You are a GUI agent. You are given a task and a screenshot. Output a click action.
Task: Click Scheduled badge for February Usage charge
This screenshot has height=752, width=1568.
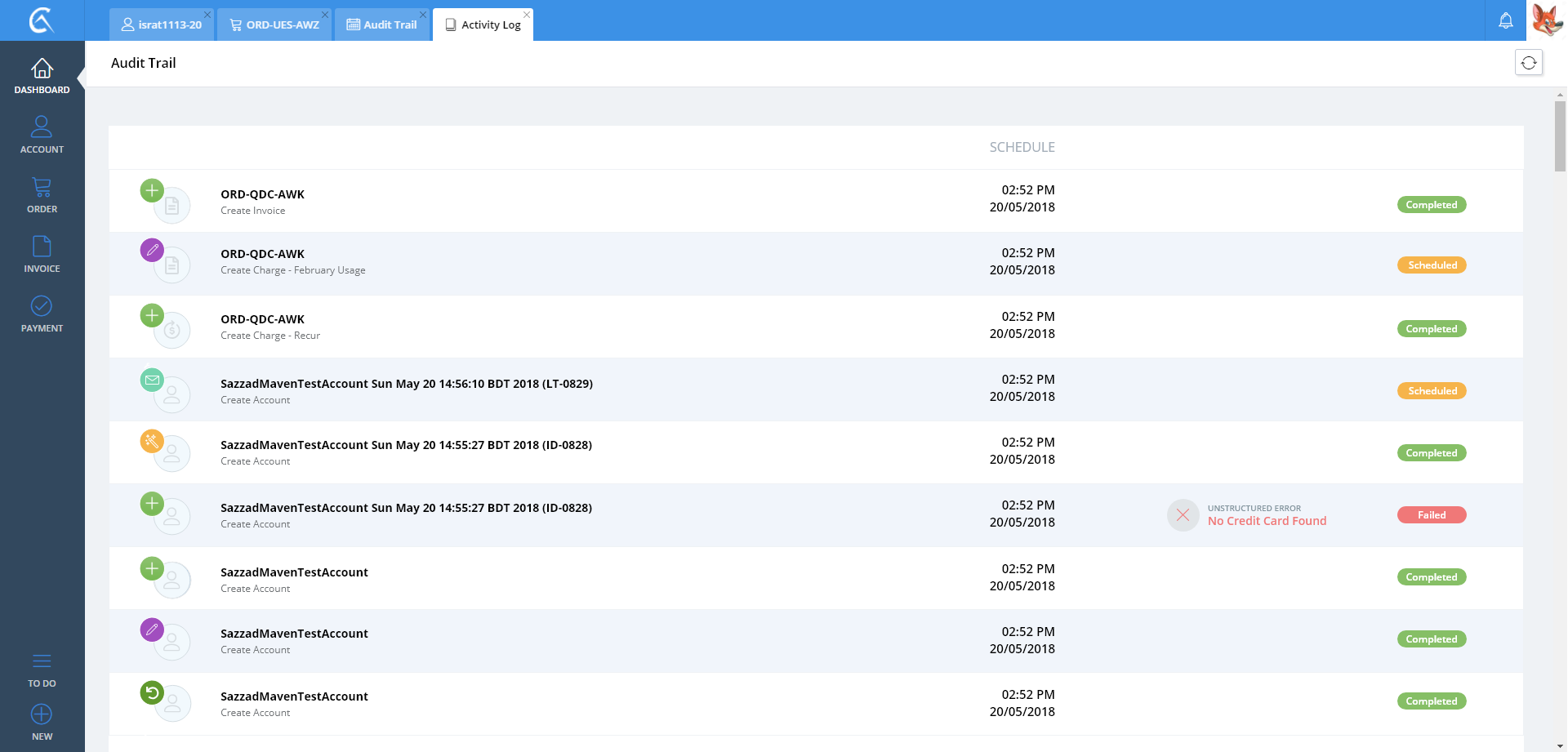pyautogui.click(x=1432, y=265)
